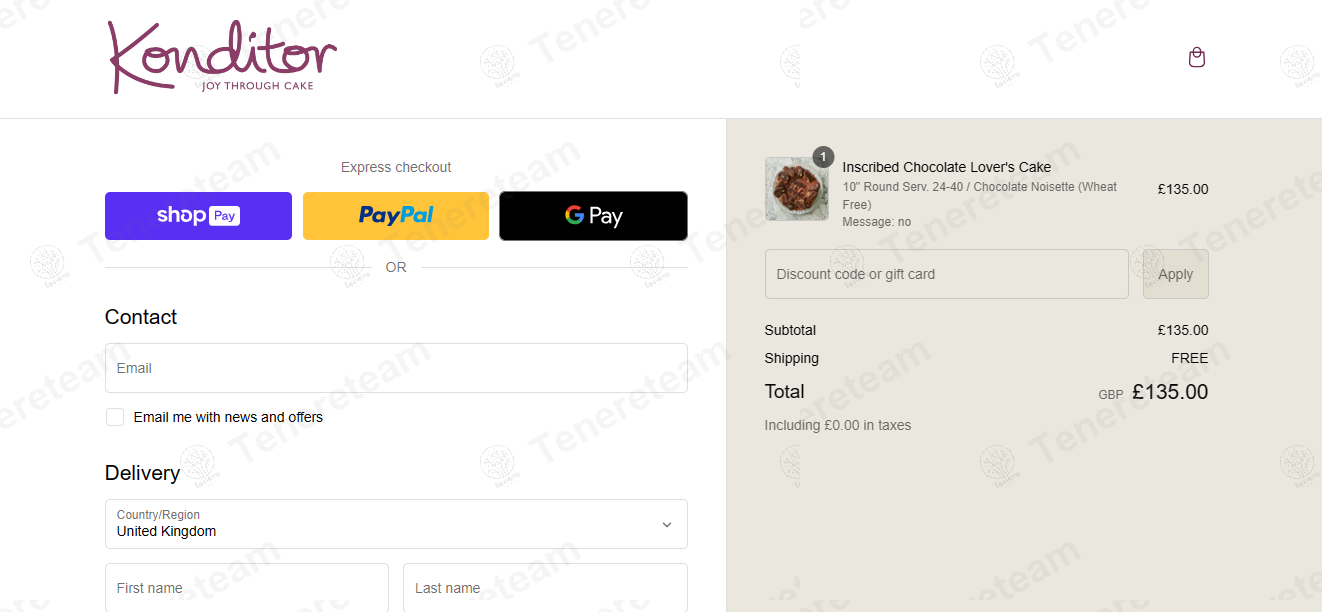Focus the Email input field
The height and width of the screenshot is (612, 1322).
click(x=396, y=368)
